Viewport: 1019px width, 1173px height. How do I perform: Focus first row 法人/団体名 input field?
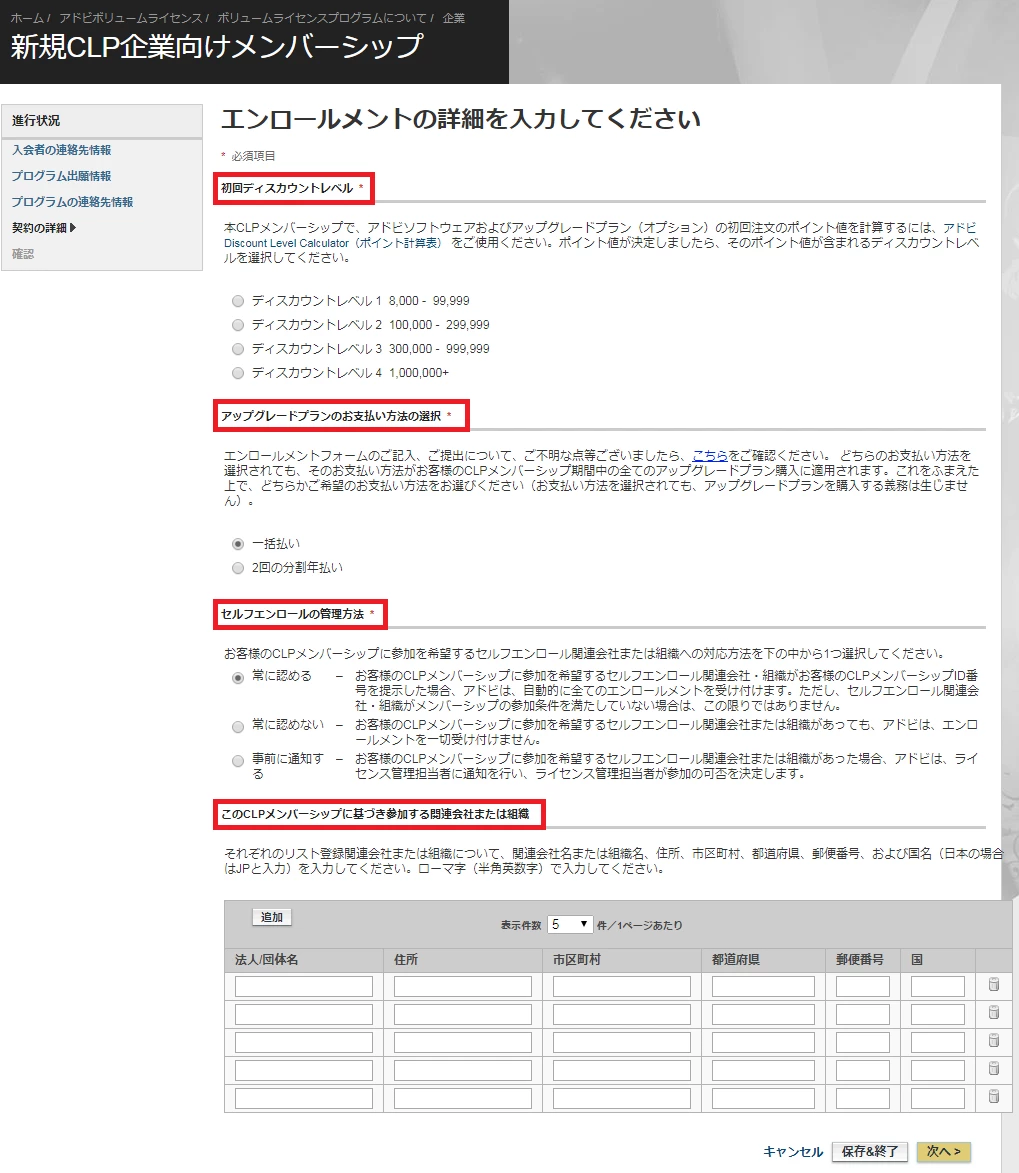(x=304, y=986)
